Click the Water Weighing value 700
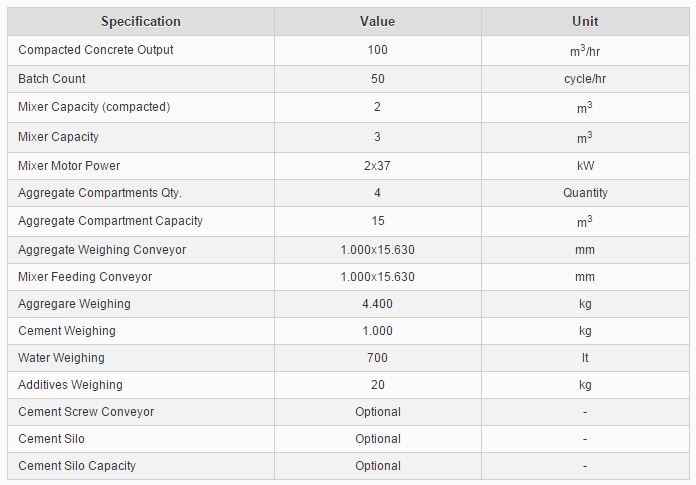 click(377, 358)
